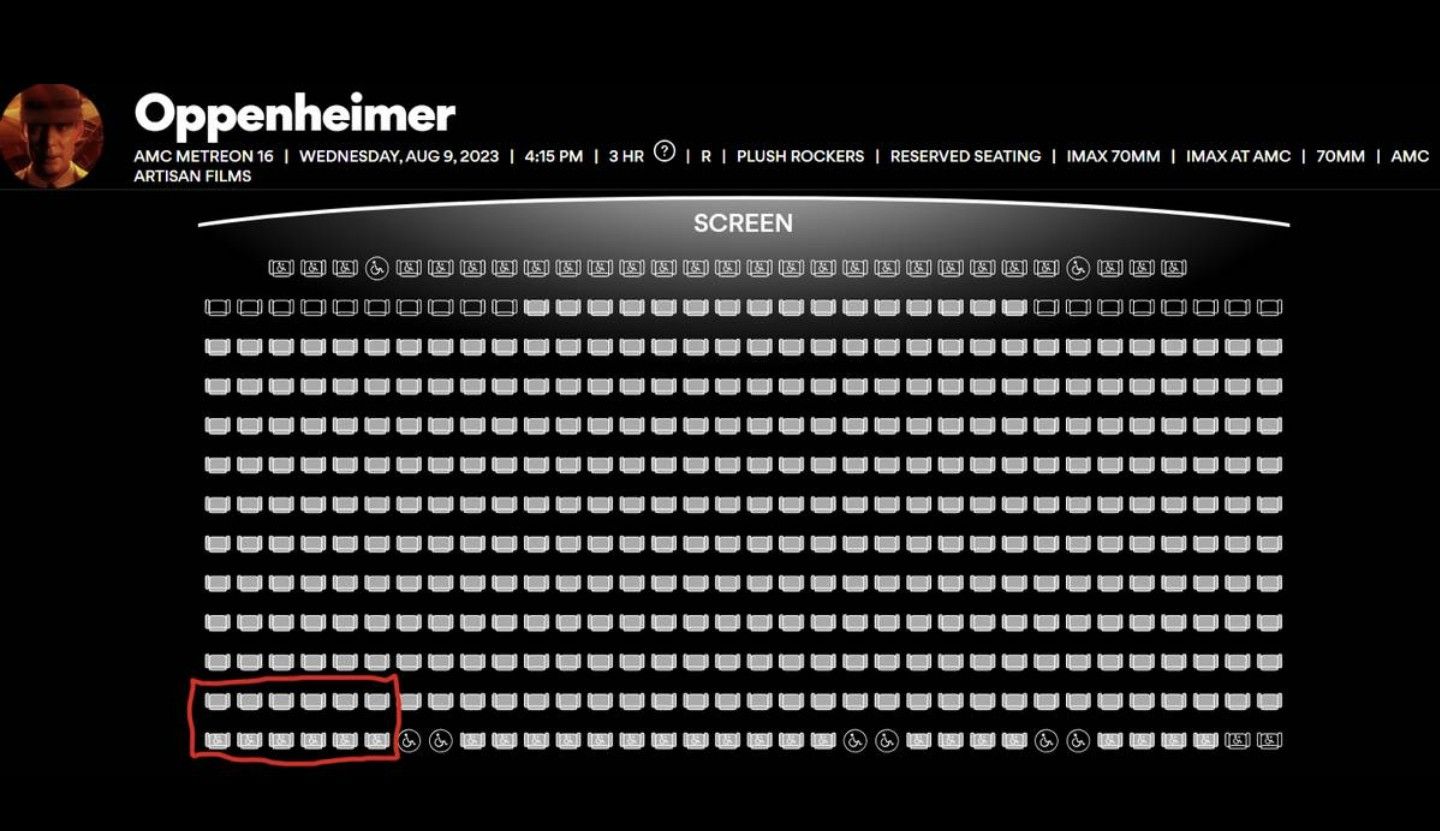Click the PLUSH ROCKERS attribute
This screenshot has width=1440, height=831.
(800, 156)
